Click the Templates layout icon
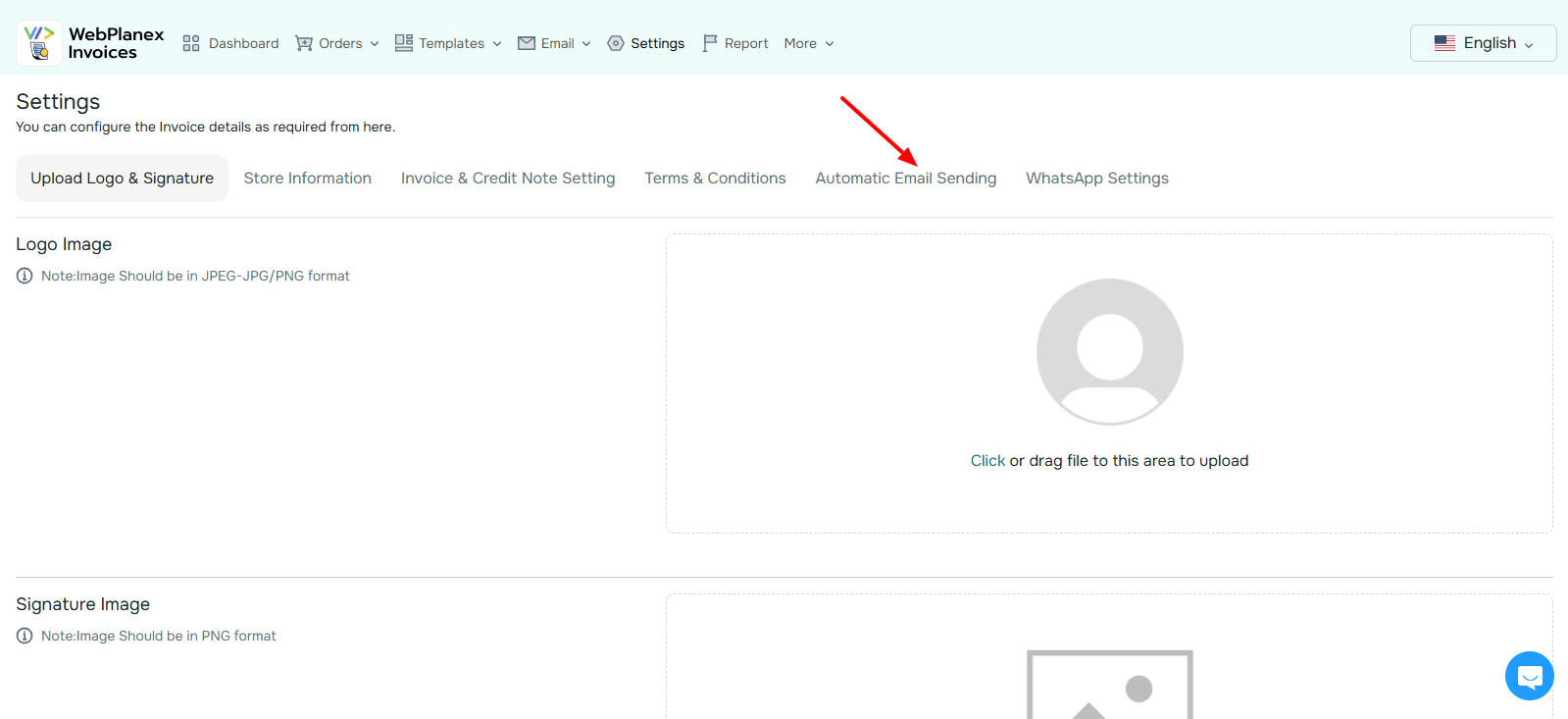The width and height of the screenshot is (1568, 719). 403,42
